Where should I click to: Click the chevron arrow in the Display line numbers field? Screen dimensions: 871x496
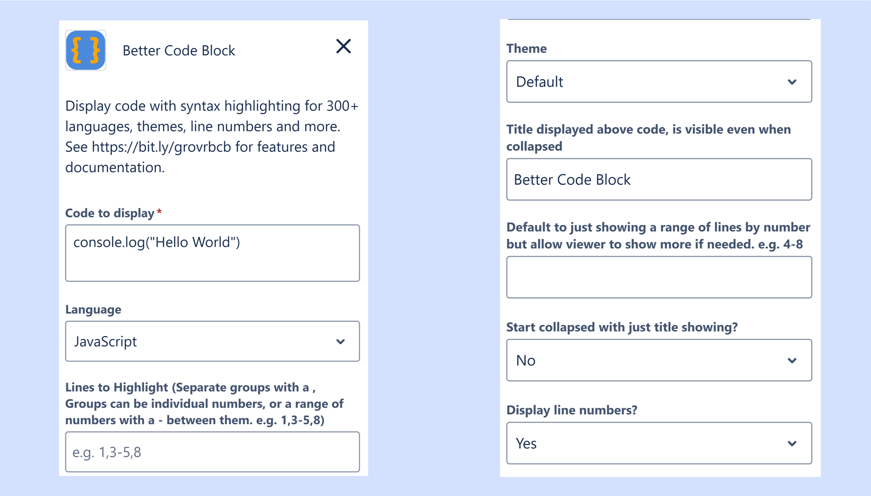click(x=792, y=444)
